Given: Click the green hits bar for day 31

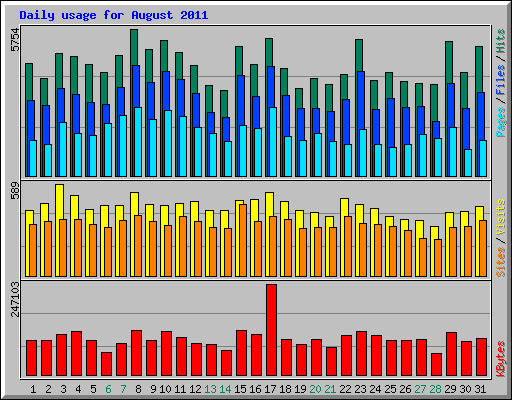Looking at the screenshot, I should pos(479,69).
